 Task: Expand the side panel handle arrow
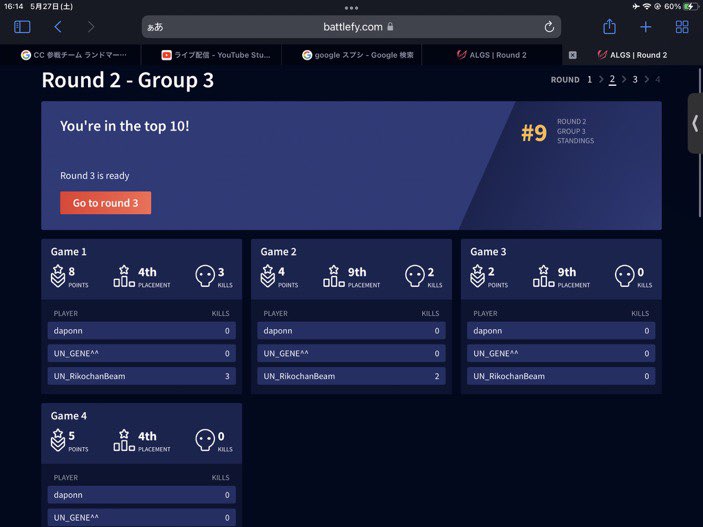tap(695, 123)
